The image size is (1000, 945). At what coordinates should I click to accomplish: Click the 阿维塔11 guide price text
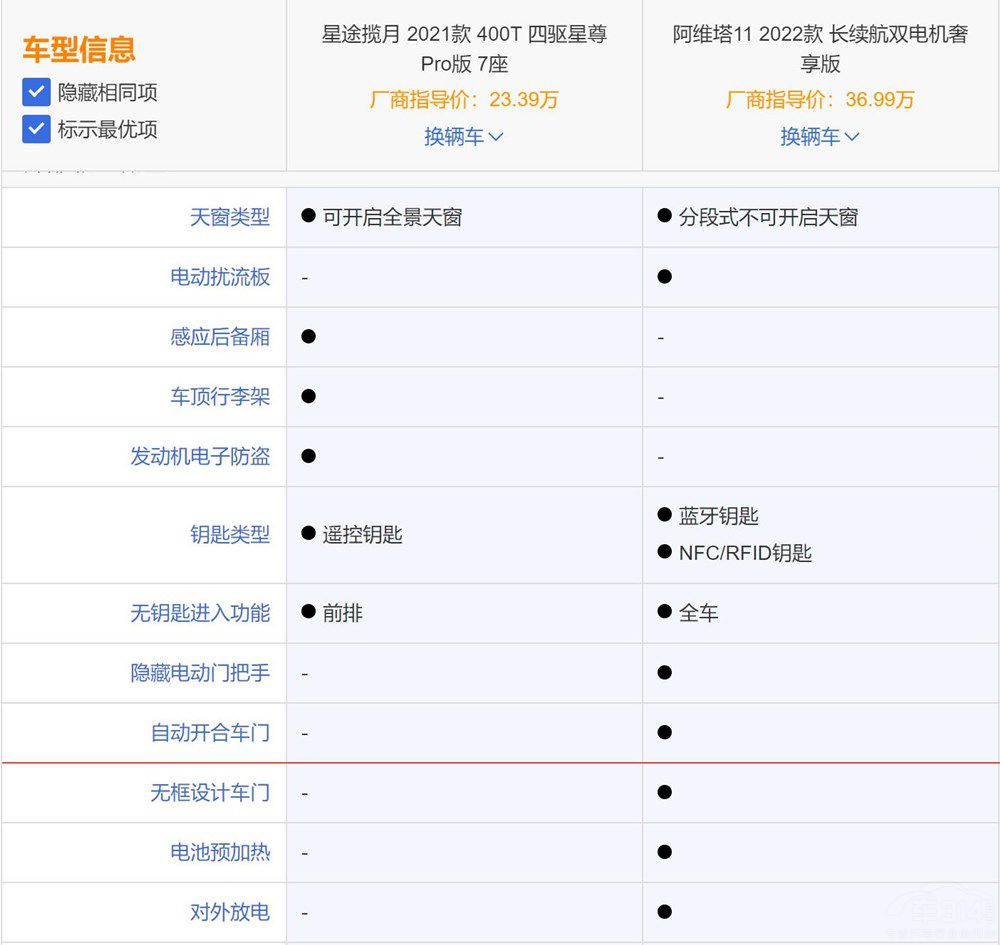click(x=821, y=100)
